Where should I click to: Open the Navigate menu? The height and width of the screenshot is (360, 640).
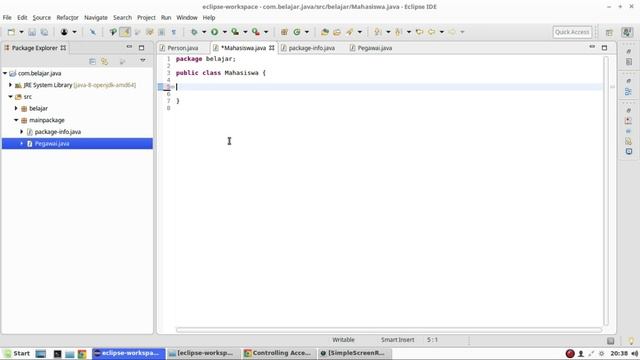click(x=96, y=18)
